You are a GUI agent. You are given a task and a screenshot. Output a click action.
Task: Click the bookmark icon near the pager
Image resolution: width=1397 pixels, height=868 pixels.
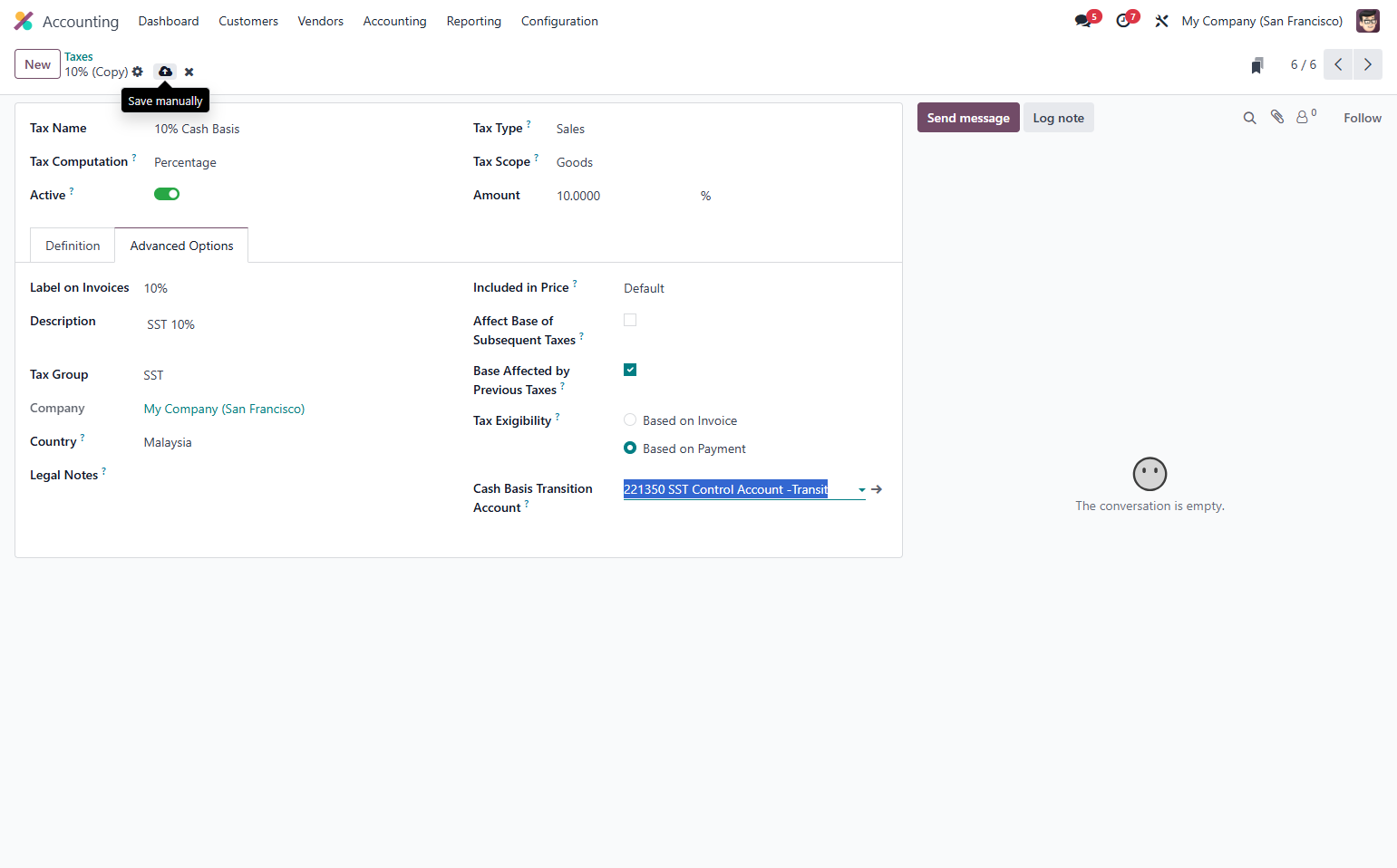click(x=1257, y=64)
